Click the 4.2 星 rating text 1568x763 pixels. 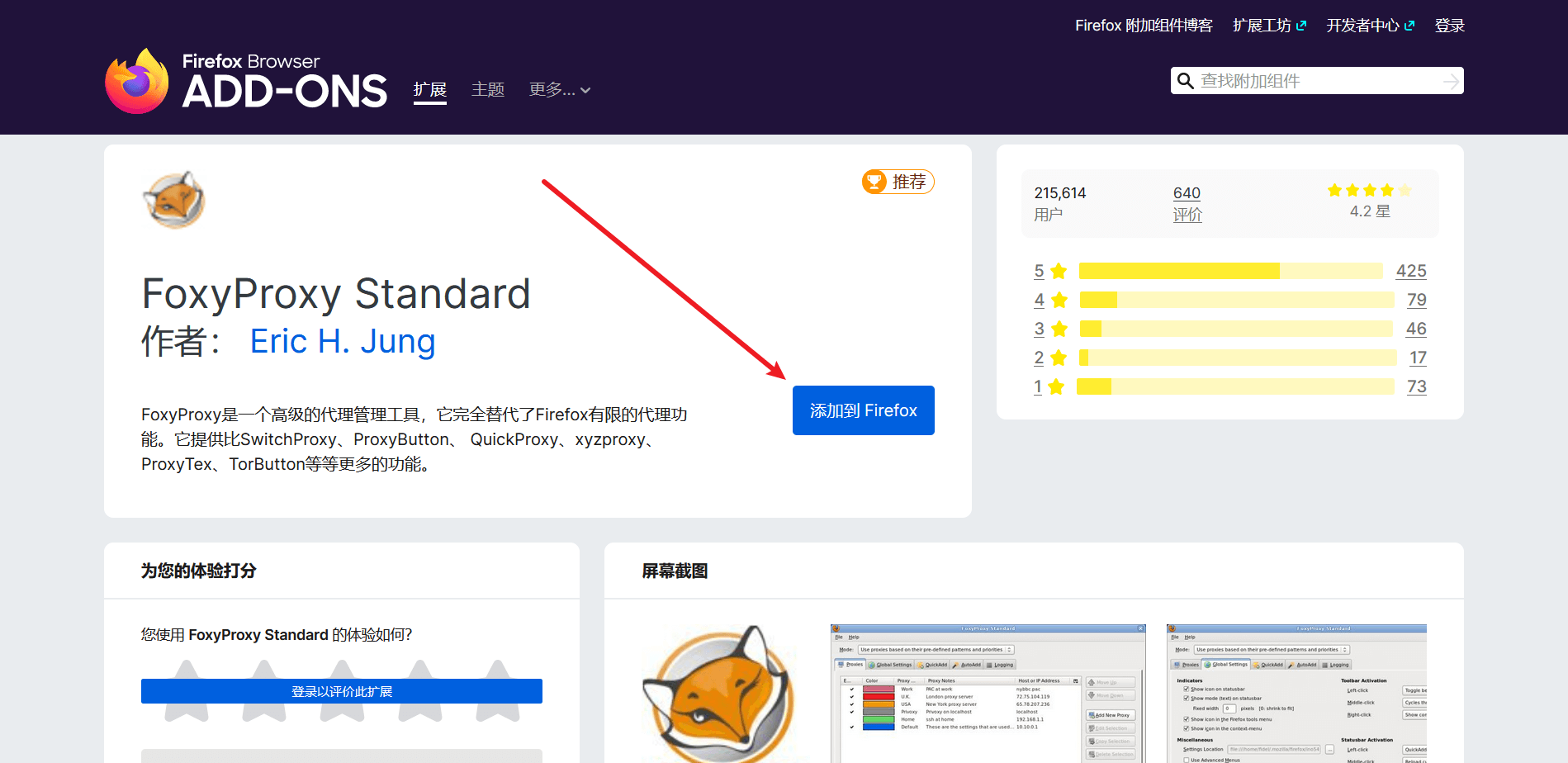click(1370, 211)
